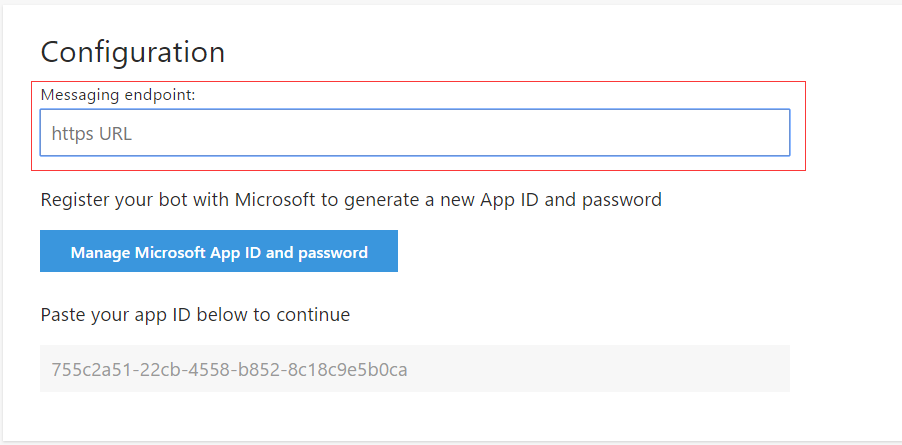Click the 'Messaging endpoint:' label

117,95
